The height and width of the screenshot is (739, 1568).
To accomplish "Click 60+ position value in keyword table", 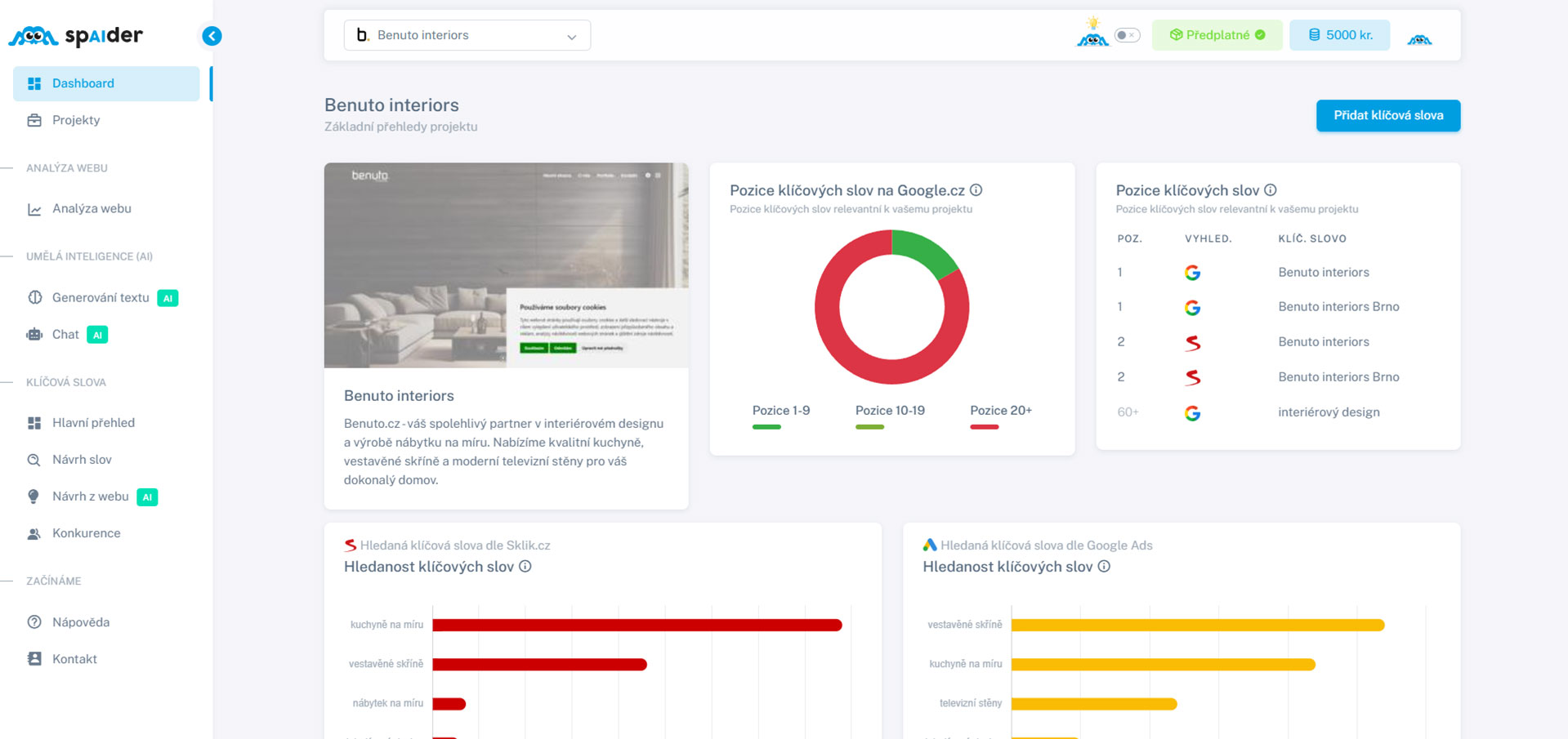I will pyautogui.click(x=1128, y=412).
